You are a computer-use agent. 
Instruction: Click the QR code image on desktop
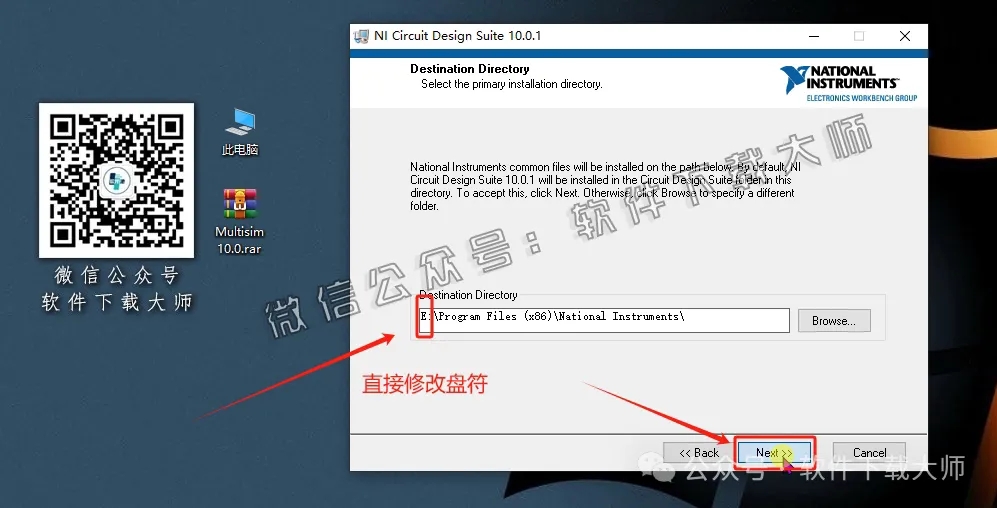click(x=116, y=181)
